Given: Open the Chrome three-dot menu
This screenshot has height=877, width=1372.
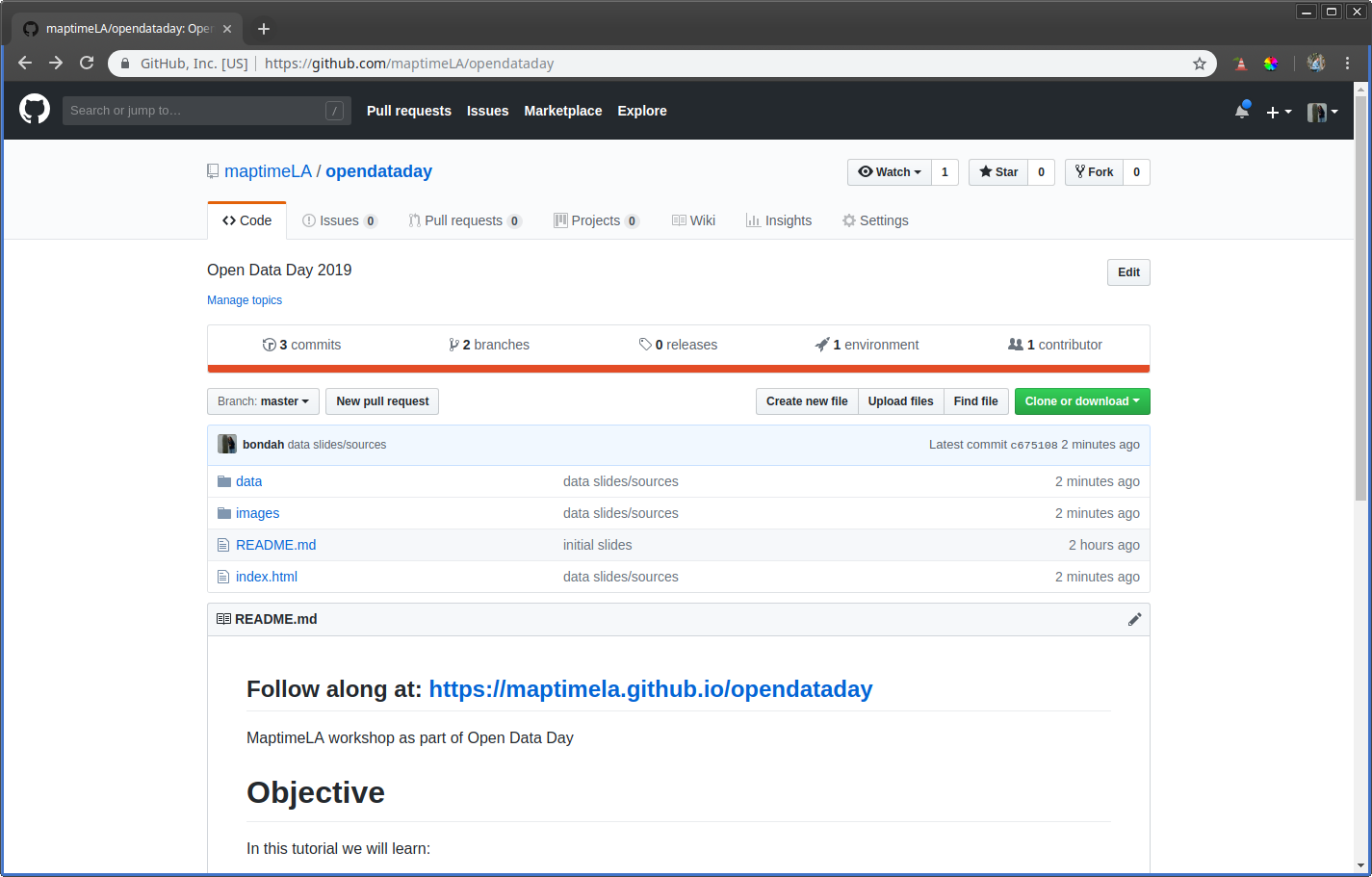Looking at the screenshot, I should pyautogui.click(x=1347, y=63).
